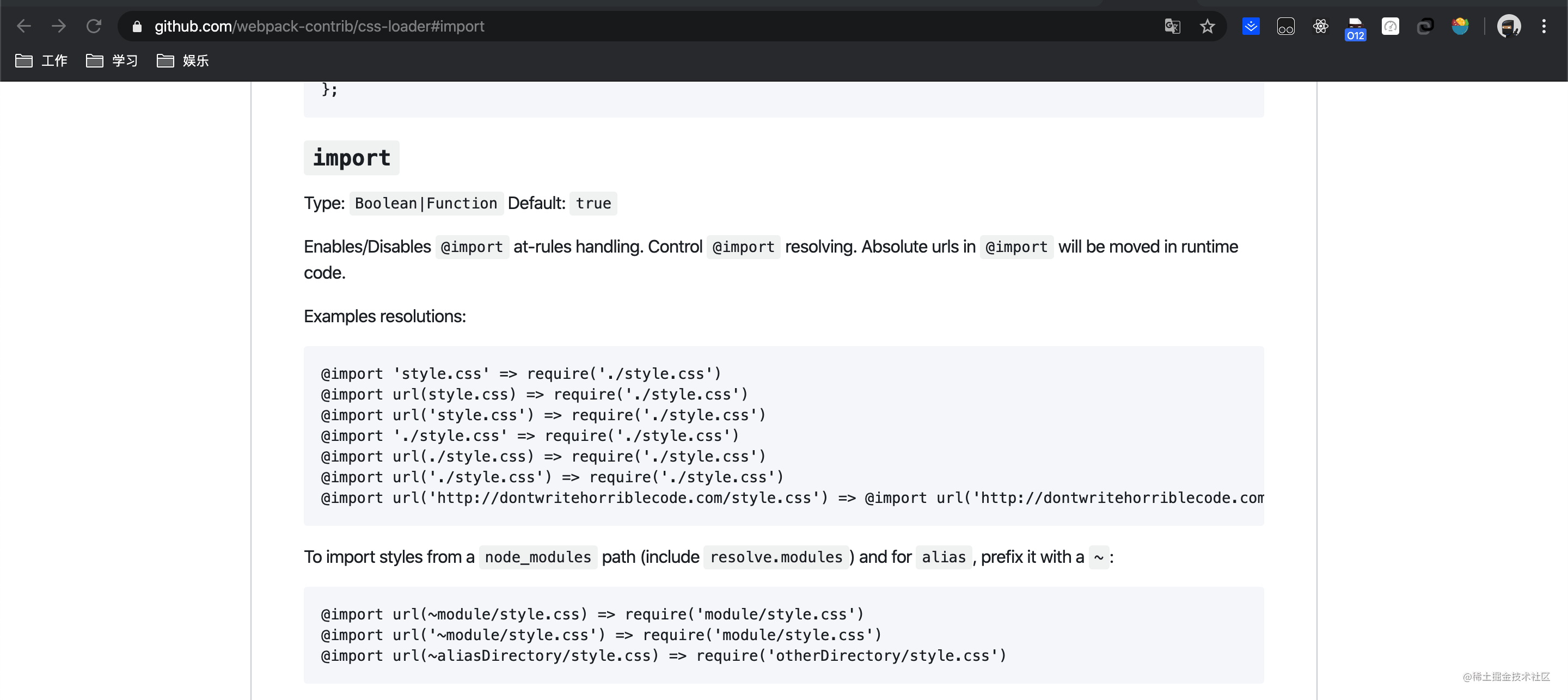Click the Google Translate page icon
Image resolution: width=1568 pixels, height=700 pixels.
(x=1172, y=26)
